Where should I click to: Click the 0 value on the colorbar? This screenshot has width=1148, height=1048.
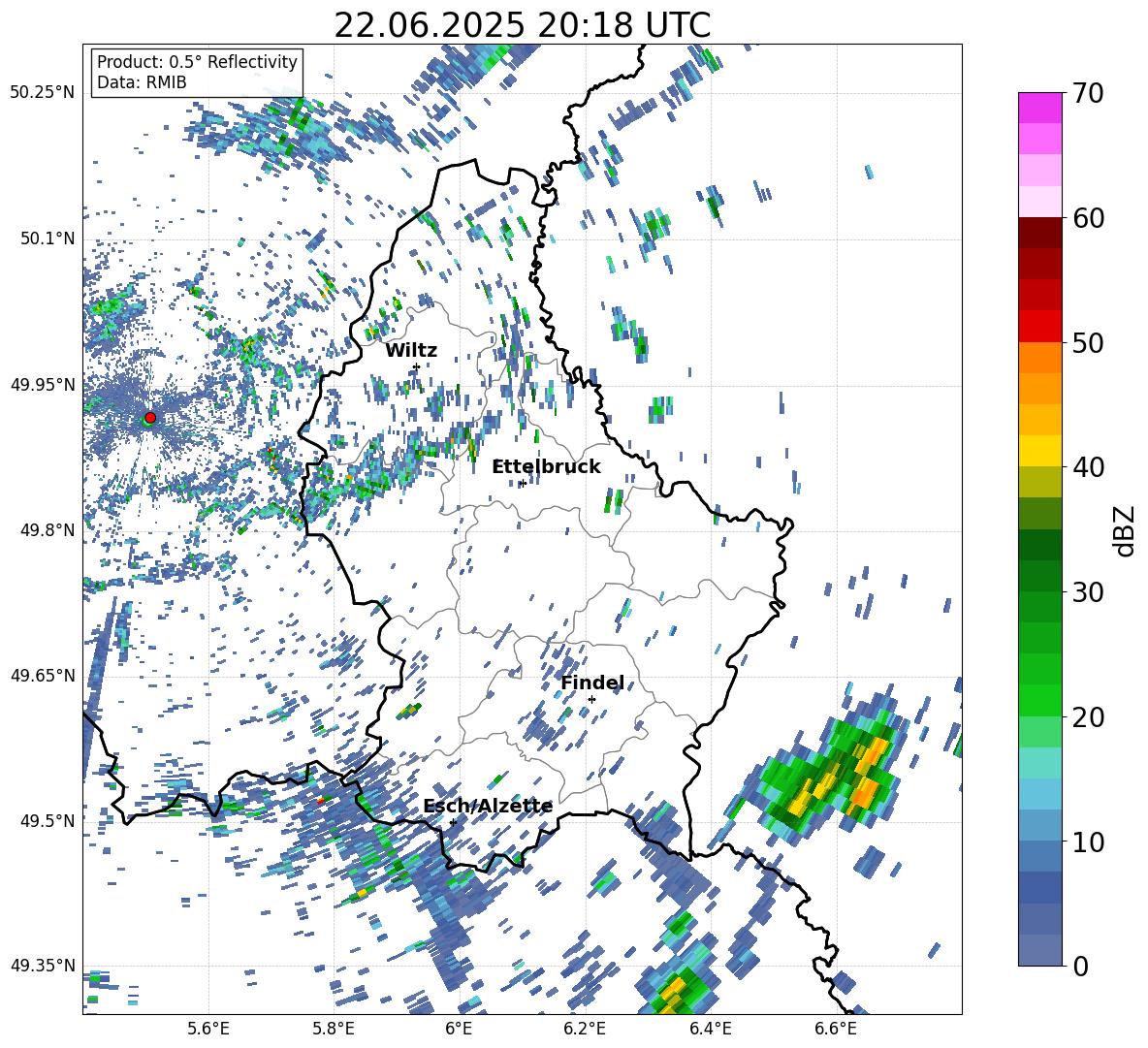1081,966
